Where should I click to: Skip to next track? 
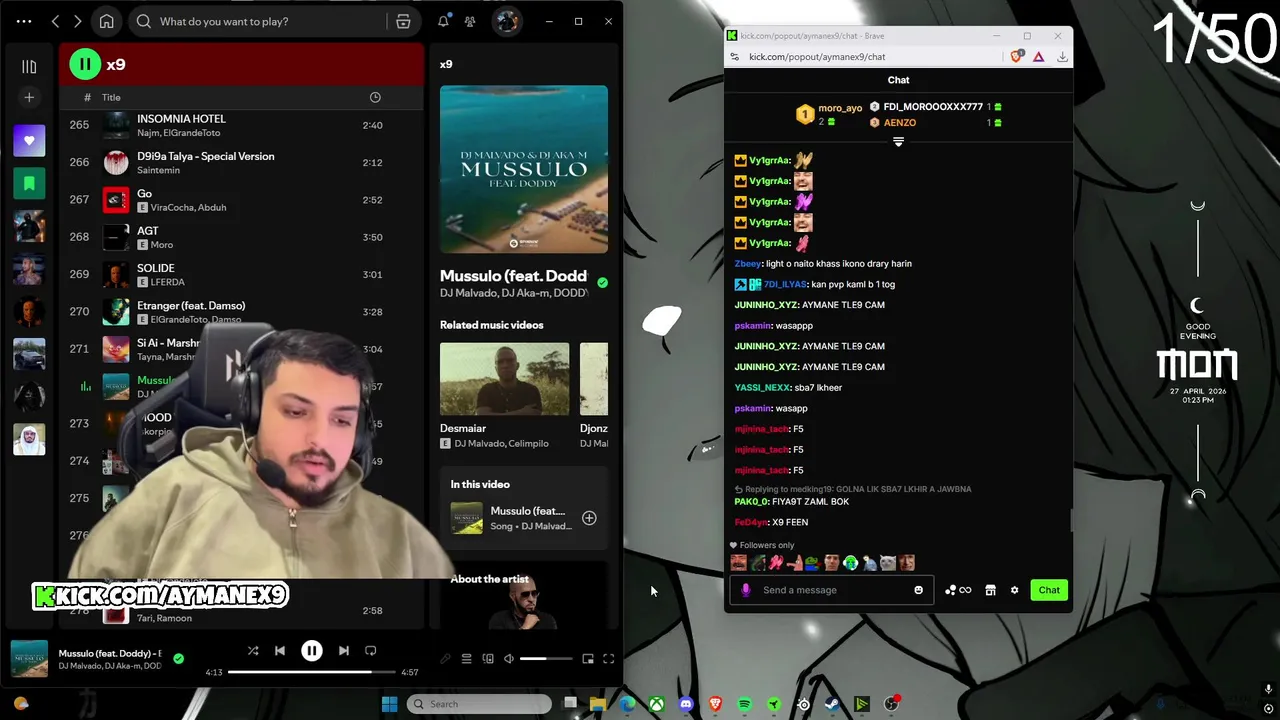[x=344, y=651]
